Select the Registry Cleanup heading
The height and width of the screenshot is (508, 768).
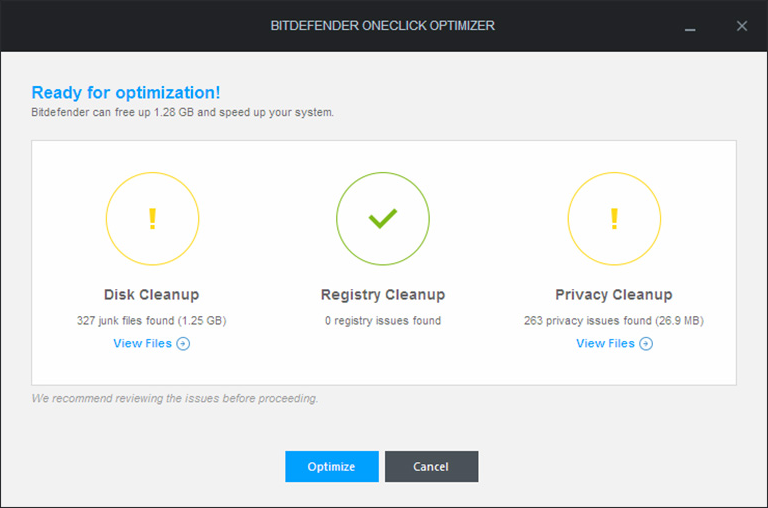point(383,294)
